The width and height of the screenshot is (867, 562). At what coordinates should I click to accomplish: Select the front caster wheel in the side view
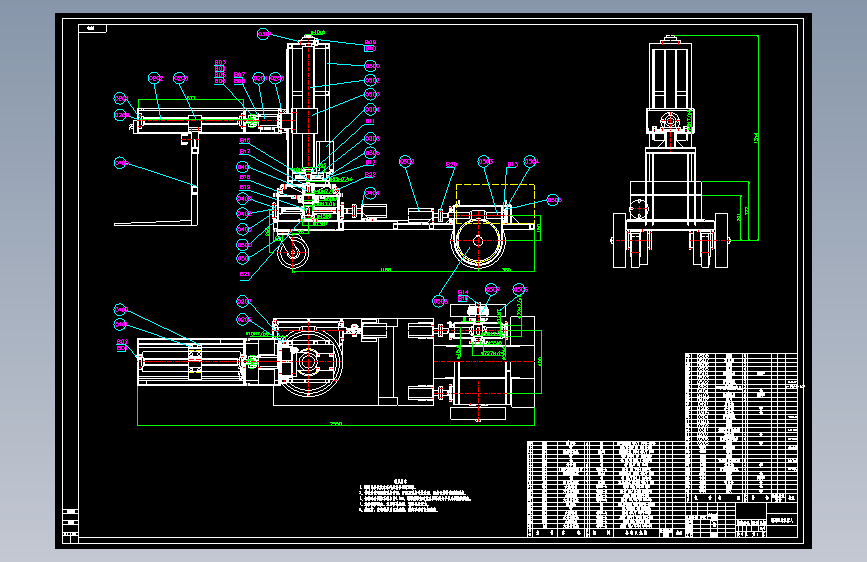pos(293,253)
